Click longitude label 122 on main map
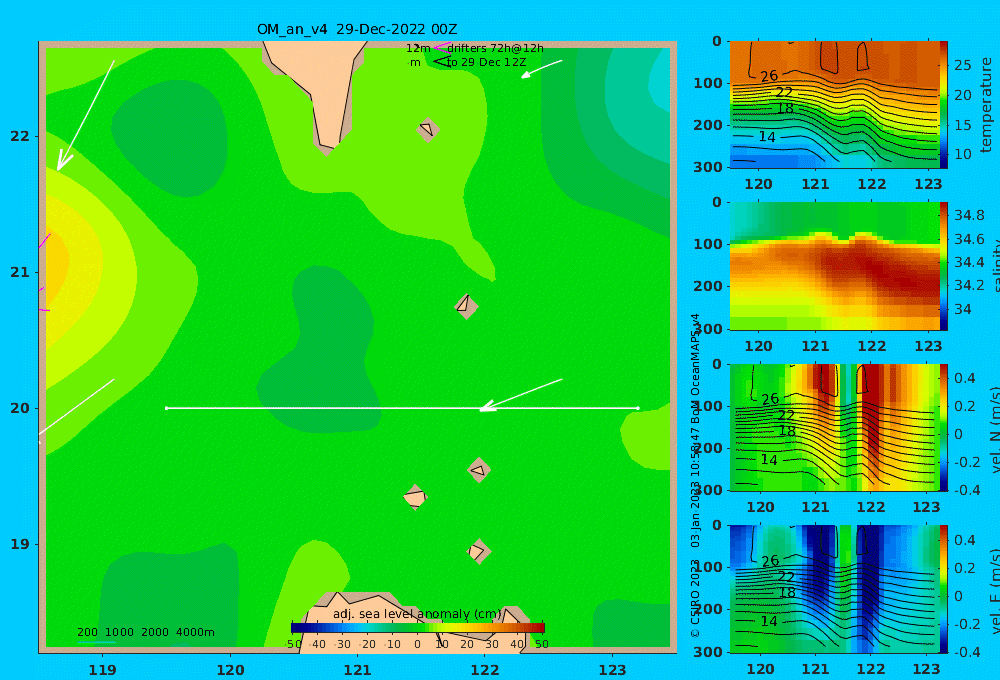 click(485, 670)
